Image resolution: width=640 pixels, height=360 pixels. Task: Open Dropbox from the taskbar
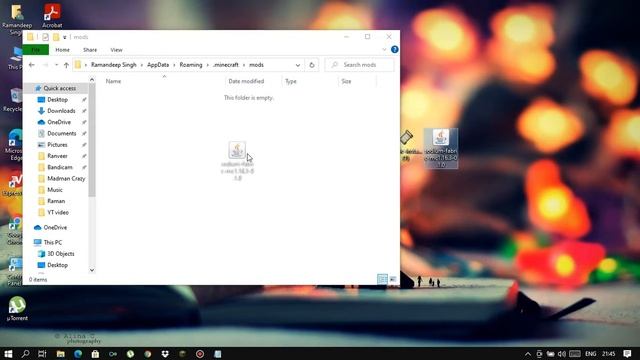pos(165,354)
